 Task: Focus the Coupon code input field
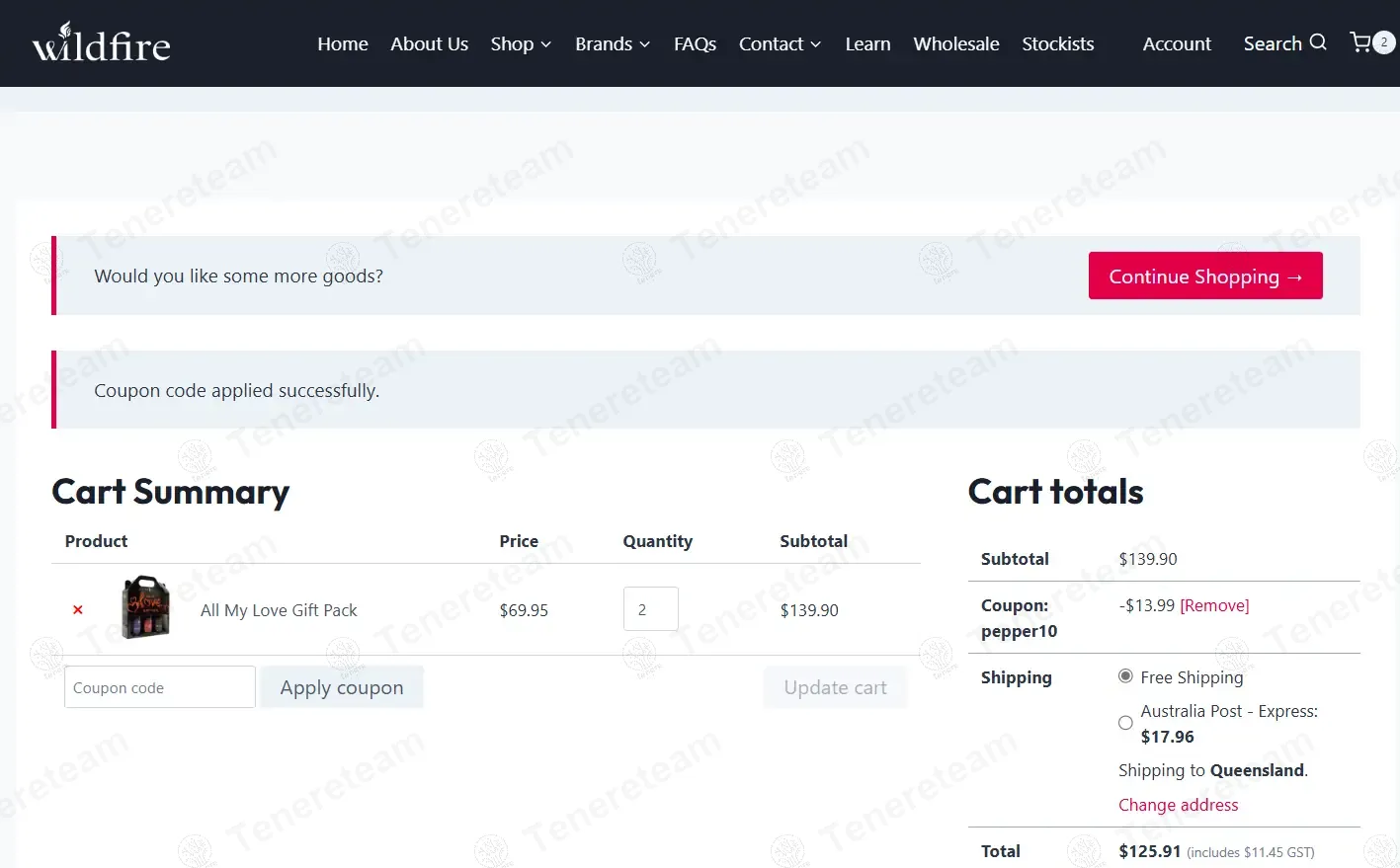[160, 687]
